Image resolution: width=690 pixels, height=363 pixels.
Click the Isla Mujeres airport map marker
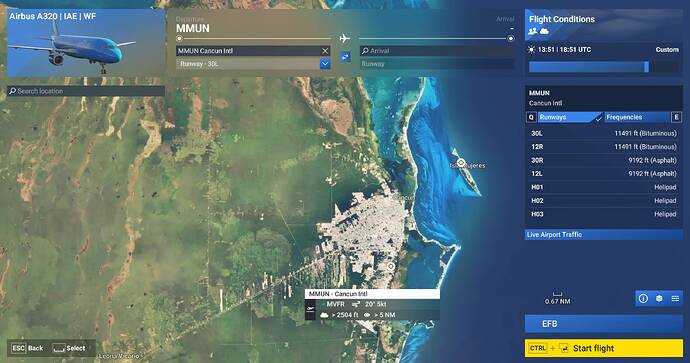click(461, 162)
